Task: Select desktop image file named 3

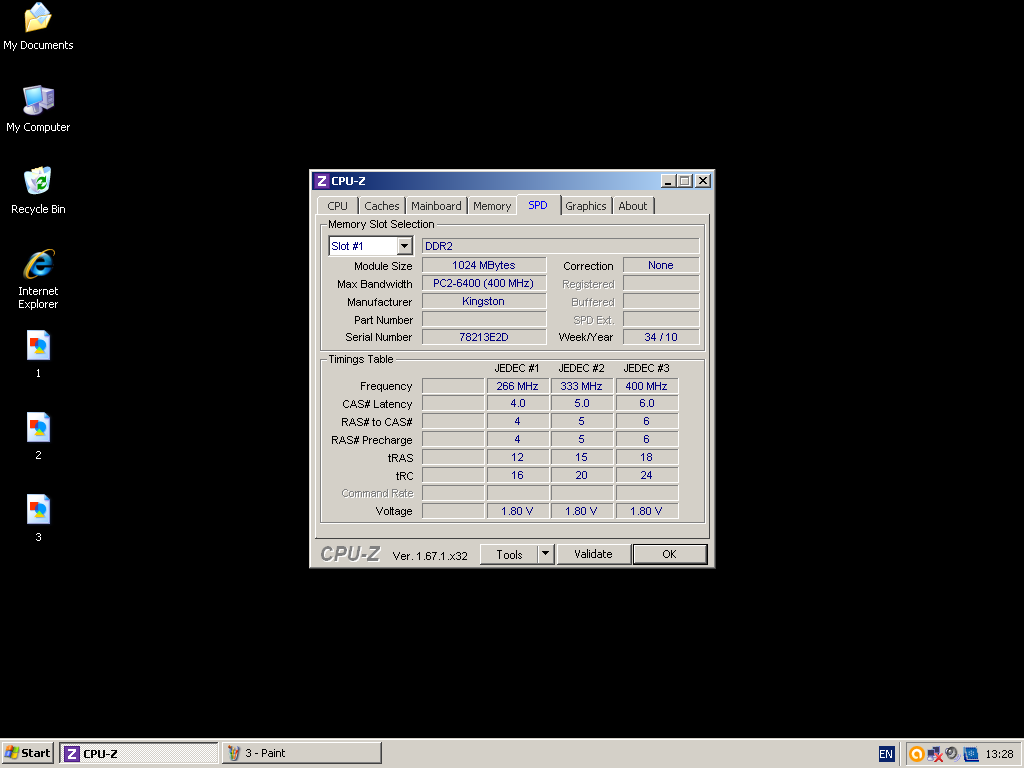Action: 38,519
